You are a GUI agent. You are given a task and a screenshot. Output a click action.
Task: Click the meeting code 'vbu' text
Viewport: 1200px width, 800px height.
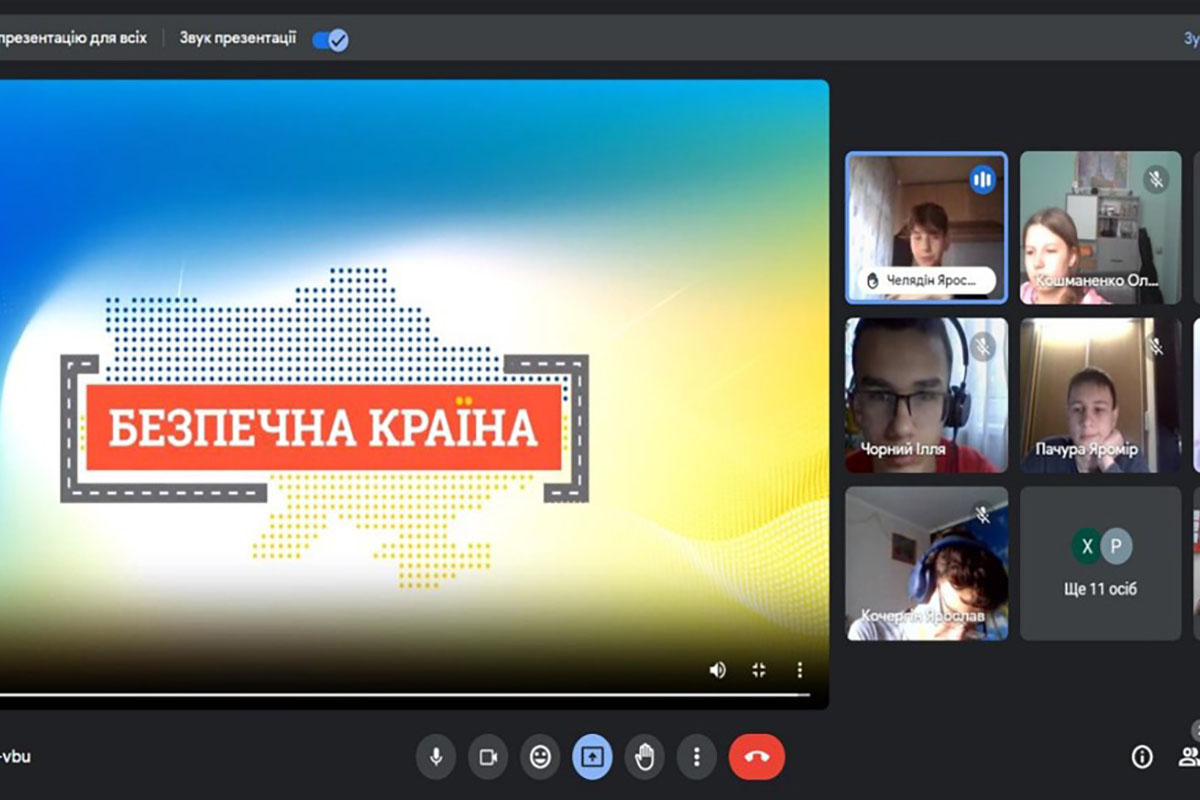pyautogui.click(x=17, y=756)
